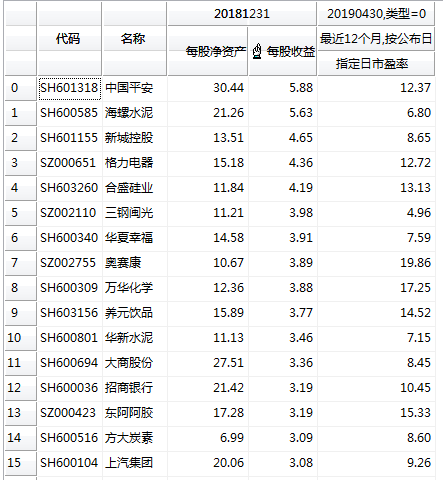Viewport: 443px width, 480px height.
Task: Select the row header numbered 0
Action: 20,88
